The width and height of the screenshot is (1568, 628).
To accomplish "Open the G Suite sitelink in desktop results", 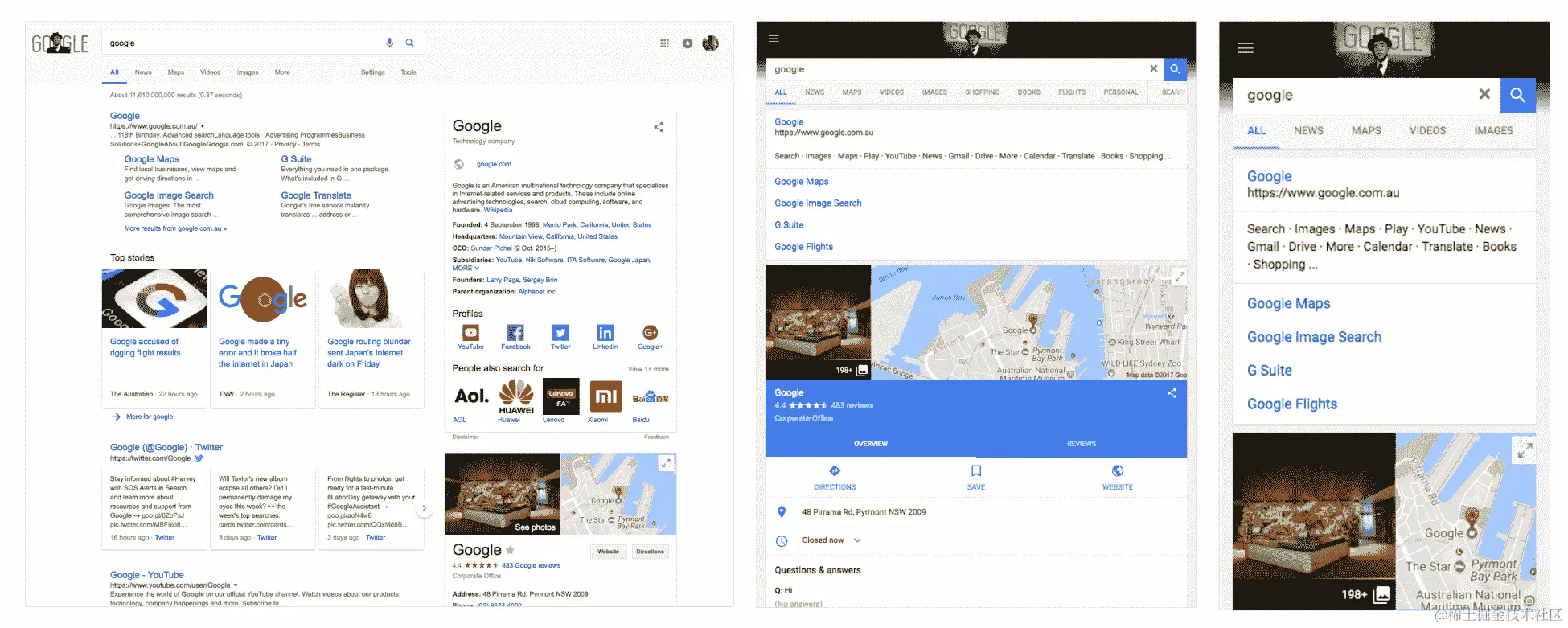I will (296, 159).
